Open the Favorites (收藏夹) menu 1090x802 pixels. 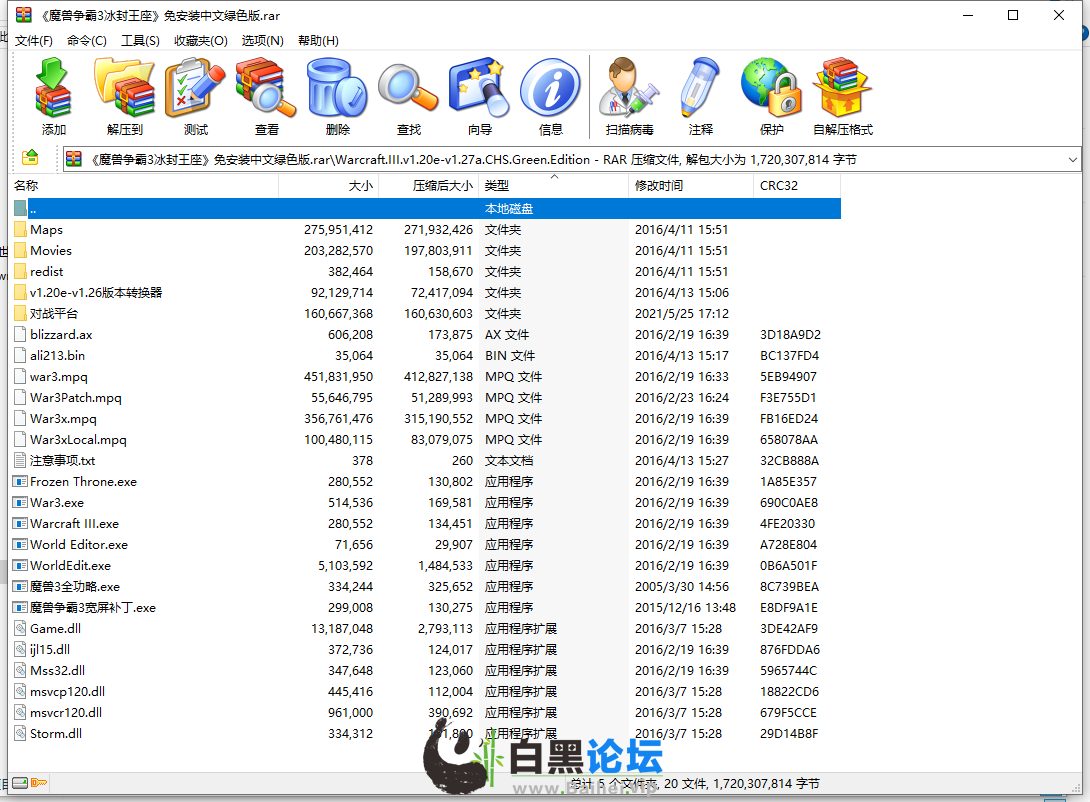(x=201, y=40)
